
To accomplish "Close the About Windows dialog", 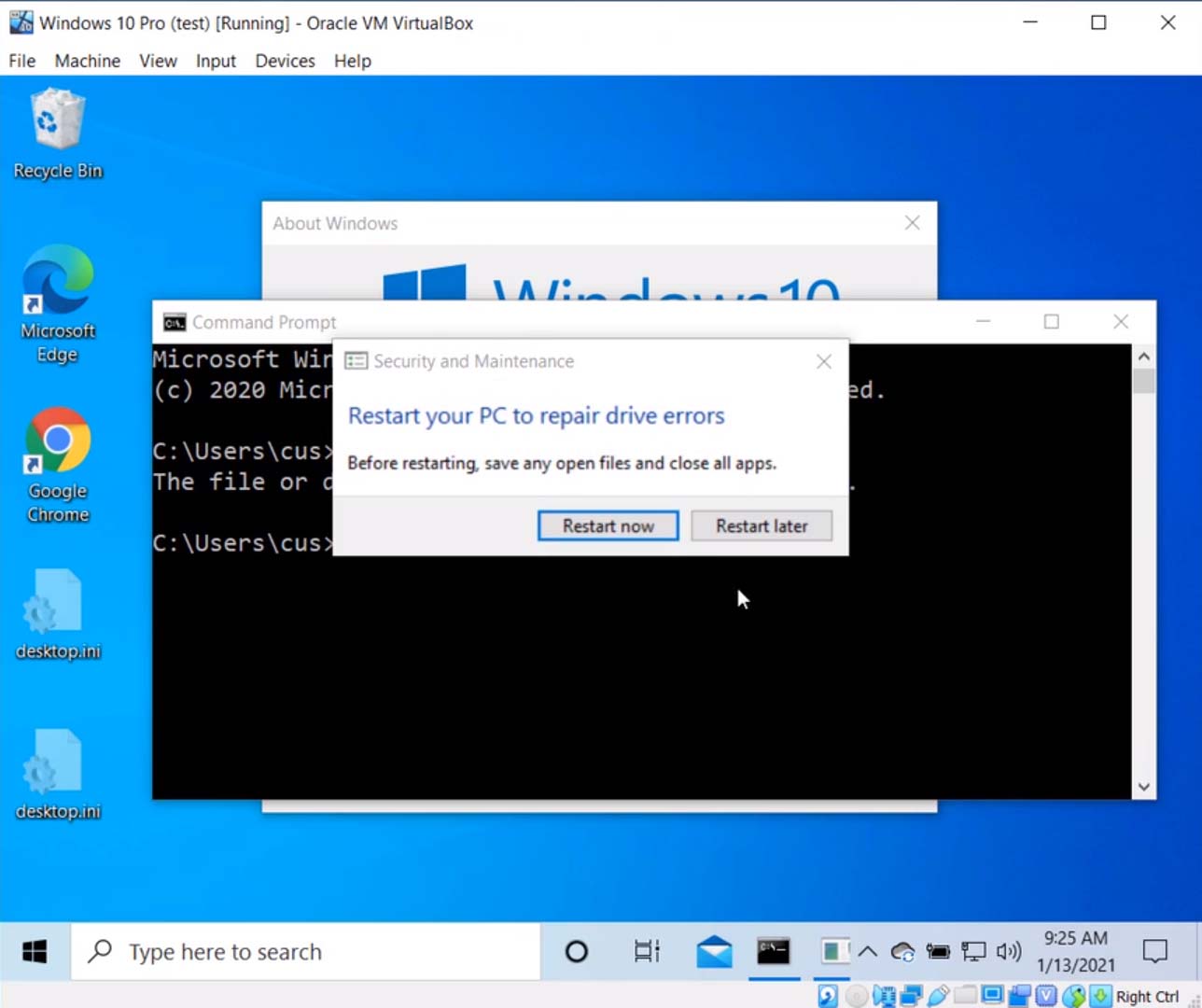I will [913, 223].
